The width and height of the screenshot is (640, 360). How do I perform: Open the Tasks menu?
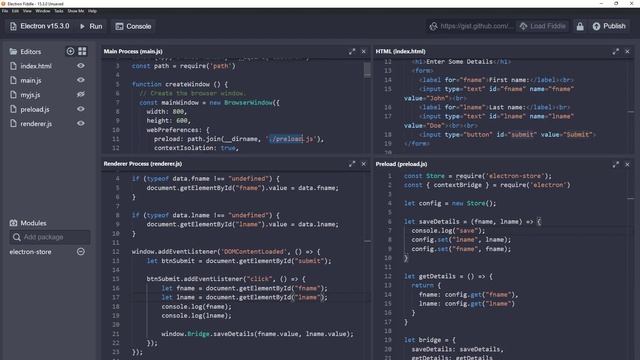[59, 11]
